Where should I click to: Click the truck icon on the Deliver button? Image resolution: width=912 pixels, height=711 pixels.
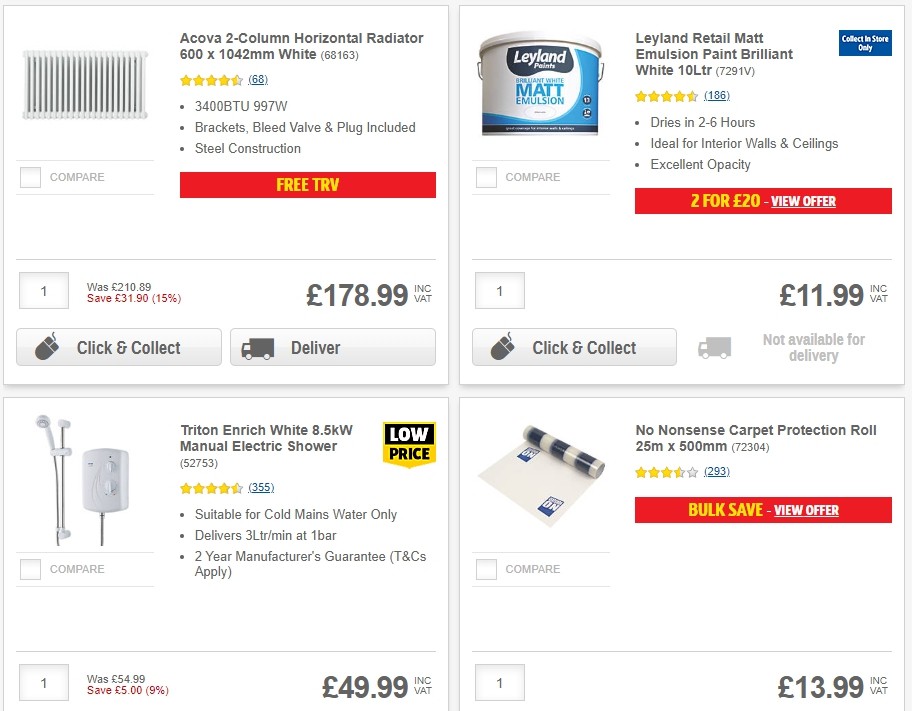257,347
